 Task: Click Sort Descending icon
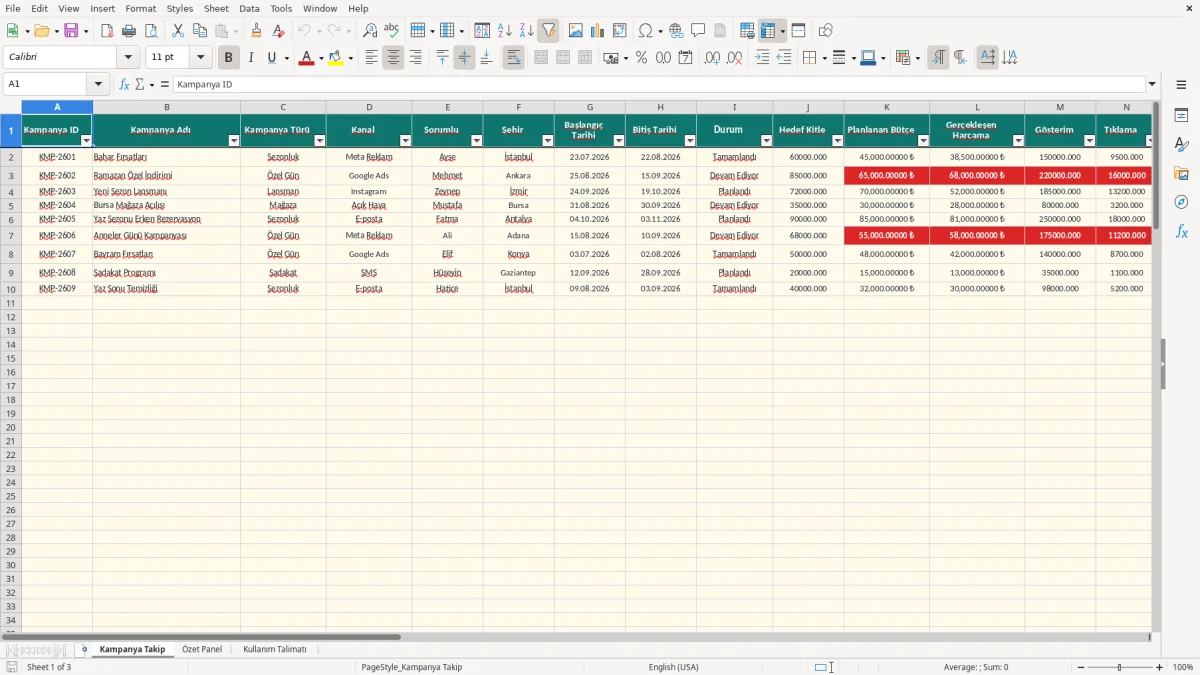coord(527,31)
